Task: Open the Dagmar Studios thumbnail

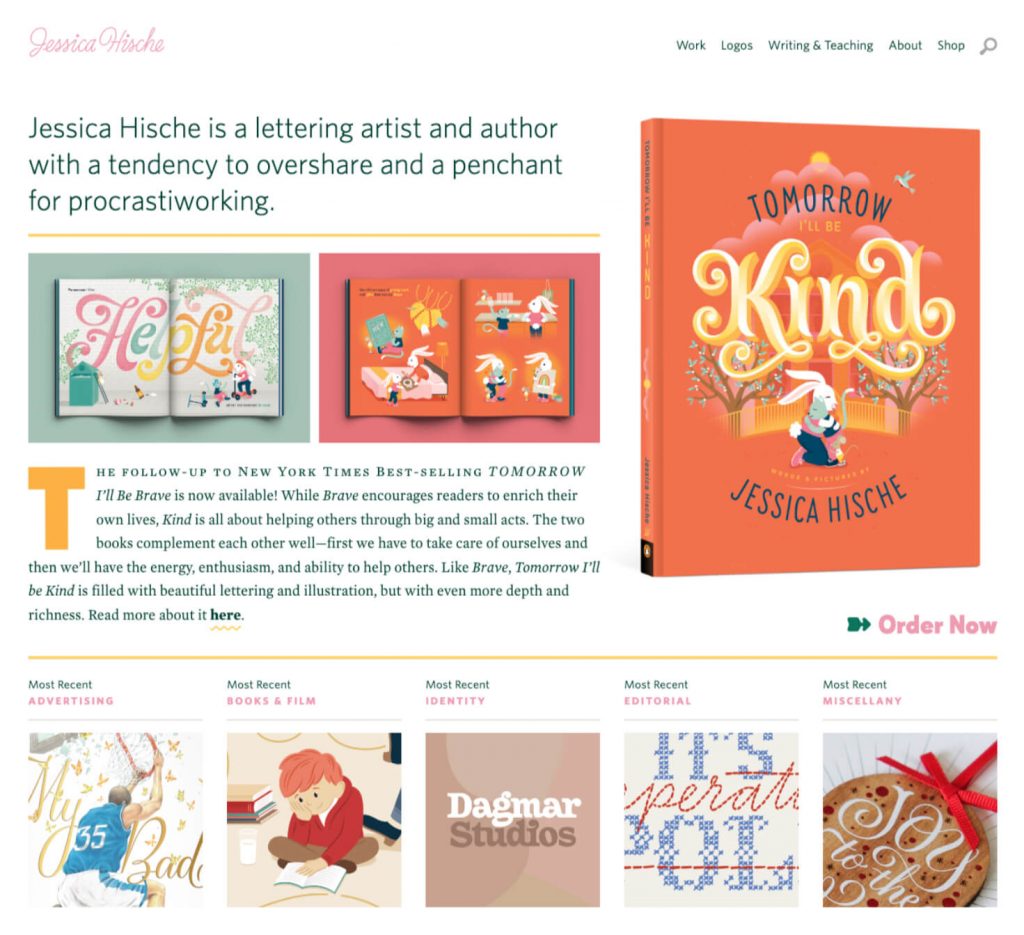Action: coord(513,819)
